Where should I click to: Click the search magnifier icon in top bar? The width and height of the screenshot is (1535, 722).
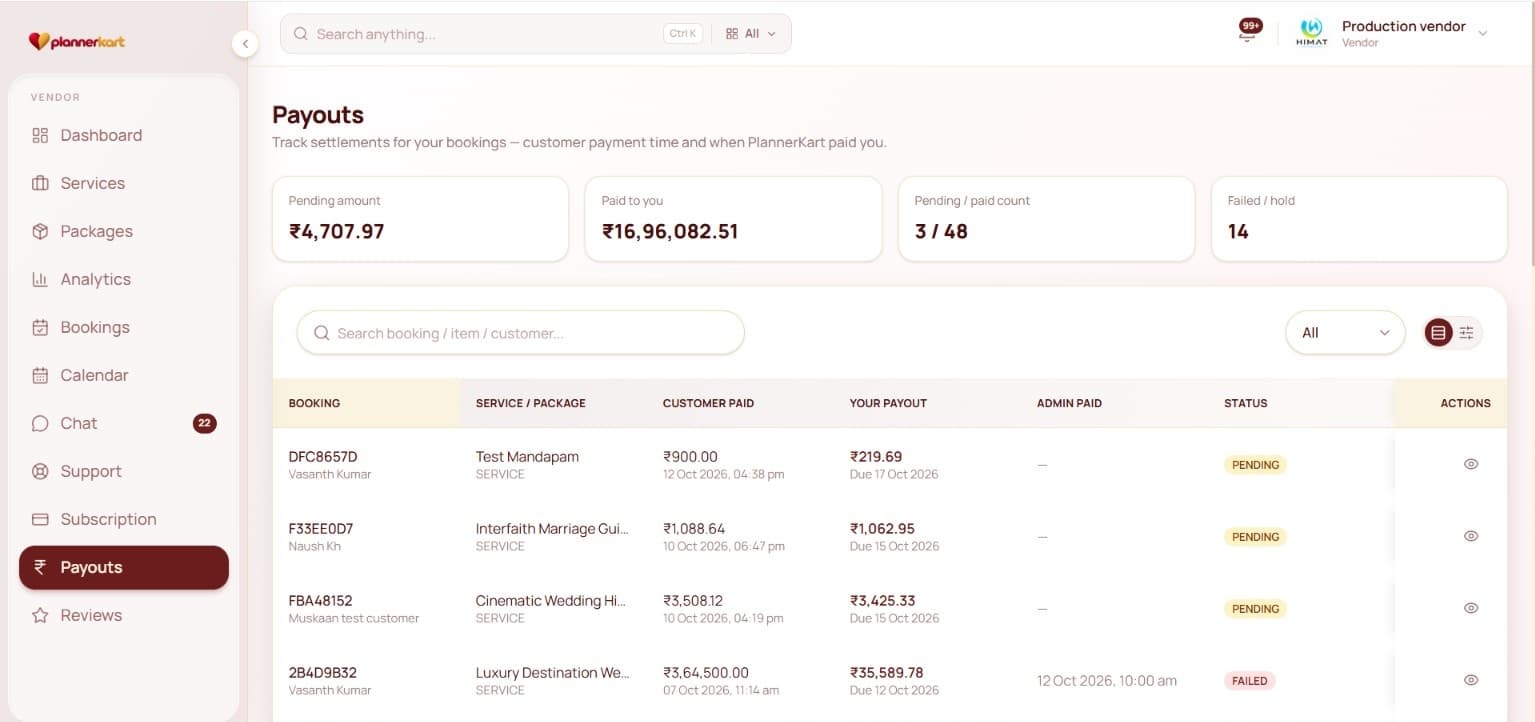coord(301,34)
